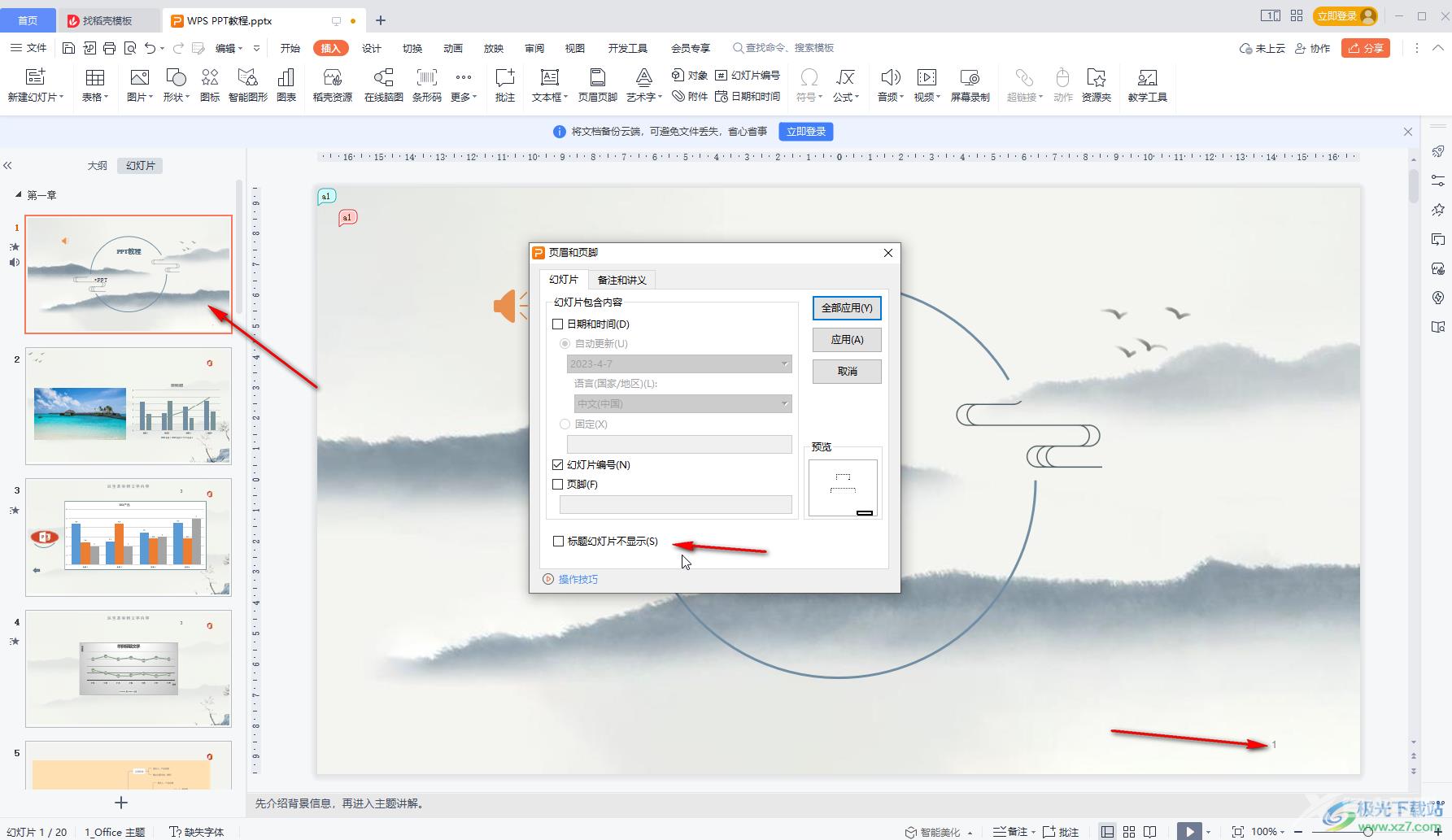Click 全部应用 button
The width and height of the screenshot is (1452, 840).
coord(847,308)
